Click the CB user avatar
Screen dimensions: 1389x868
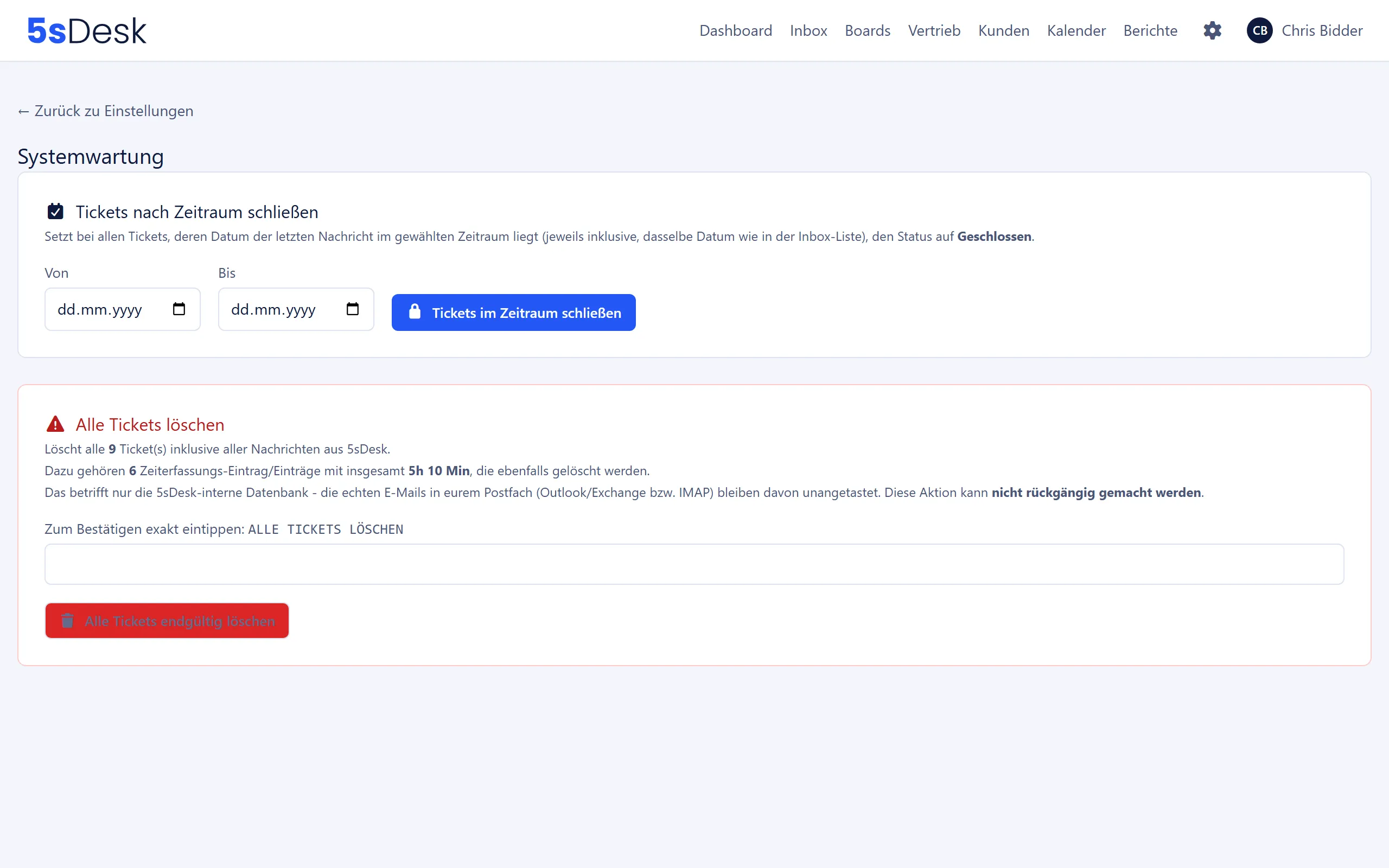point(1260,30)
